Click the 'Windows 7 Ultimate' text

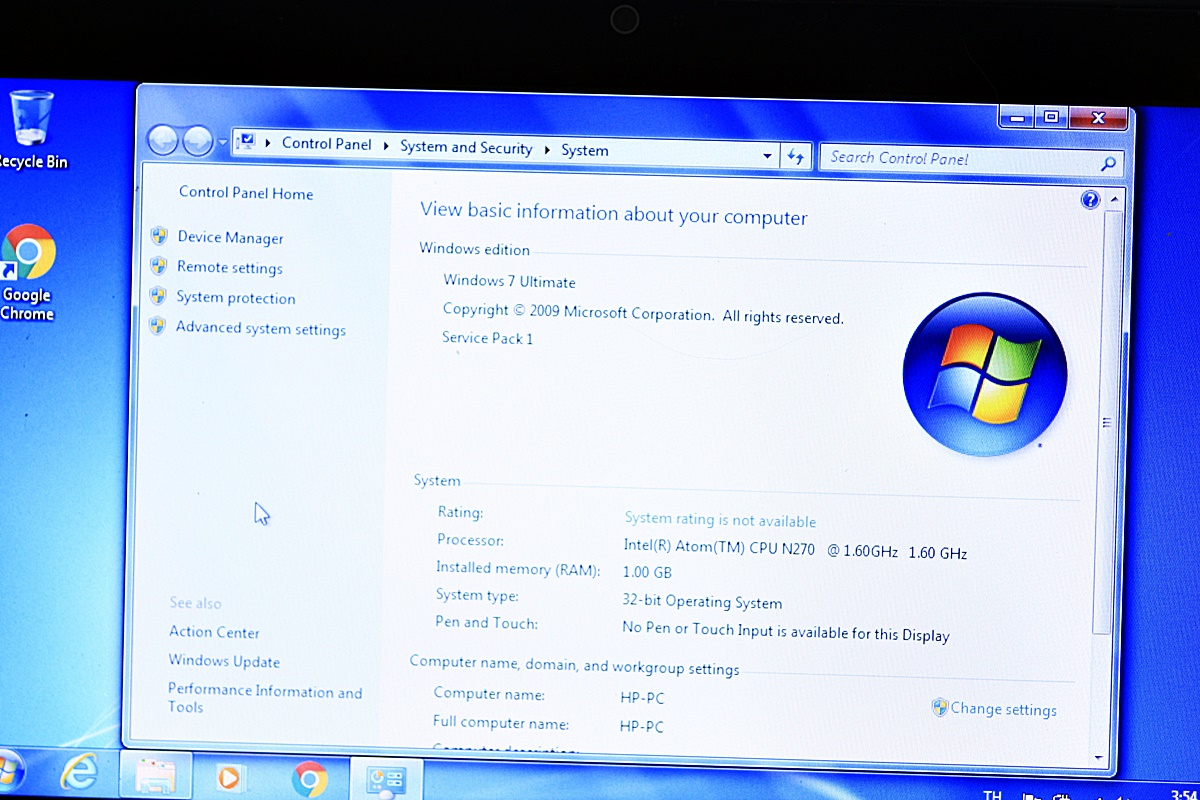tap(509, 282)
